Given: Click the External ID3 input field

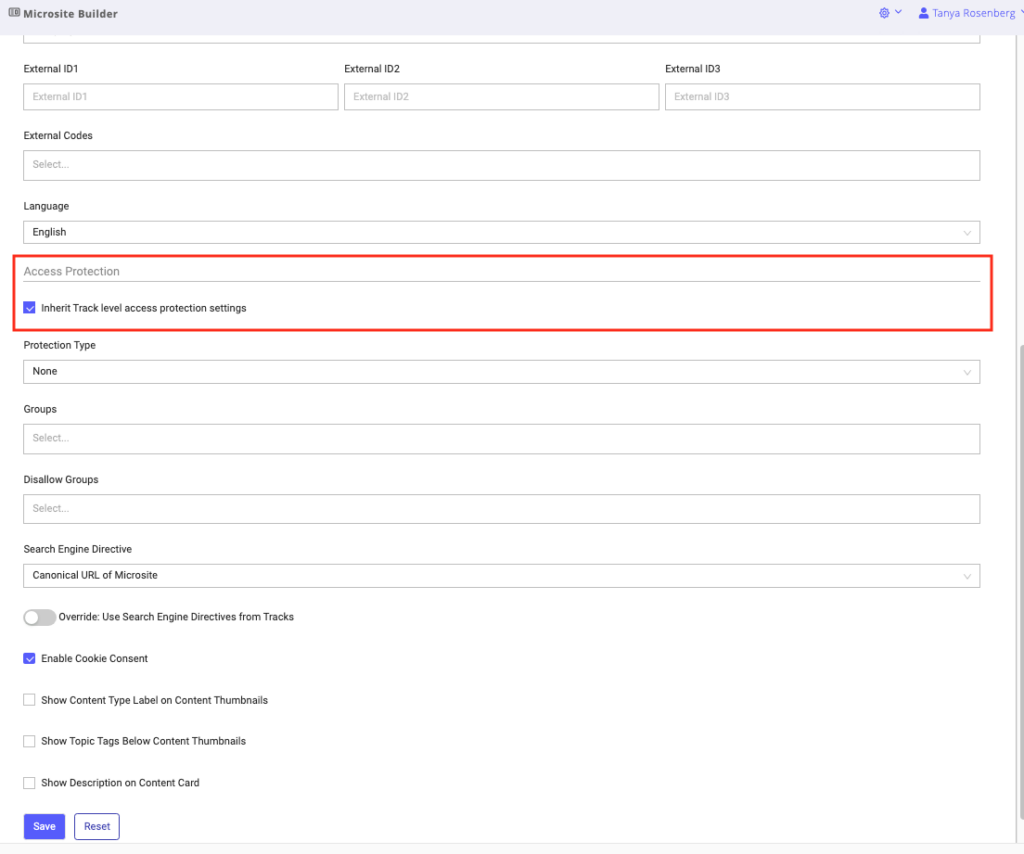Looking at the screenshot, I should 822,97.
